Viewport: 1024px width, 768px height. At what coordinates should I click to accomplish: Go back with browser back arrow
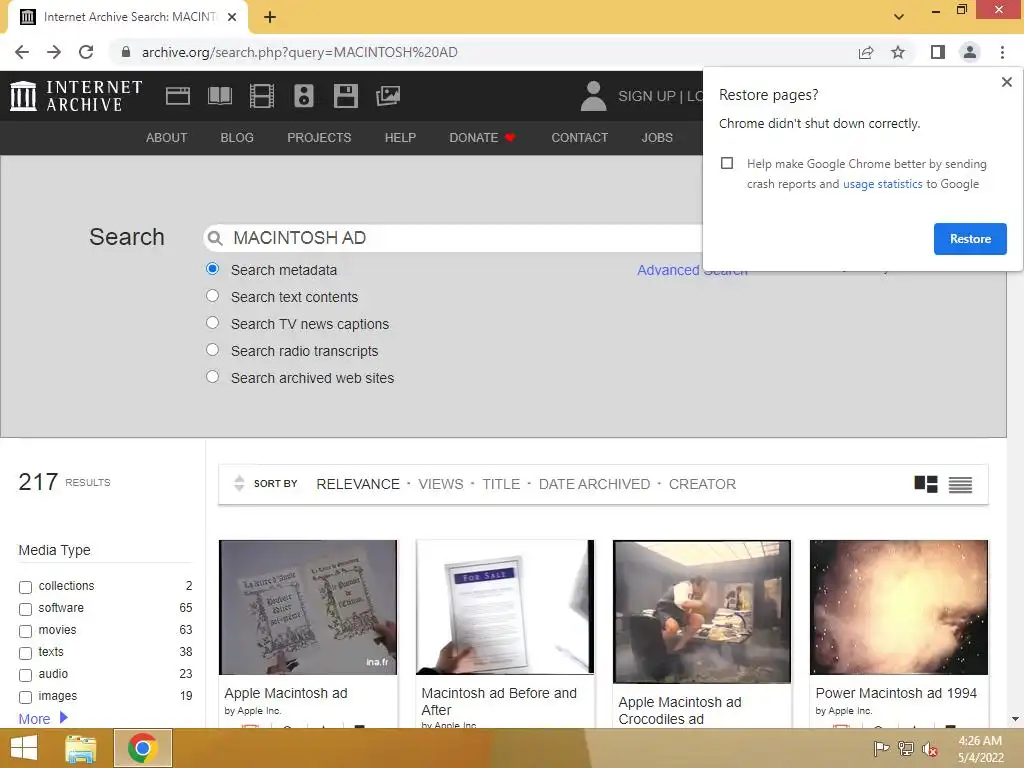click(22, 52)
